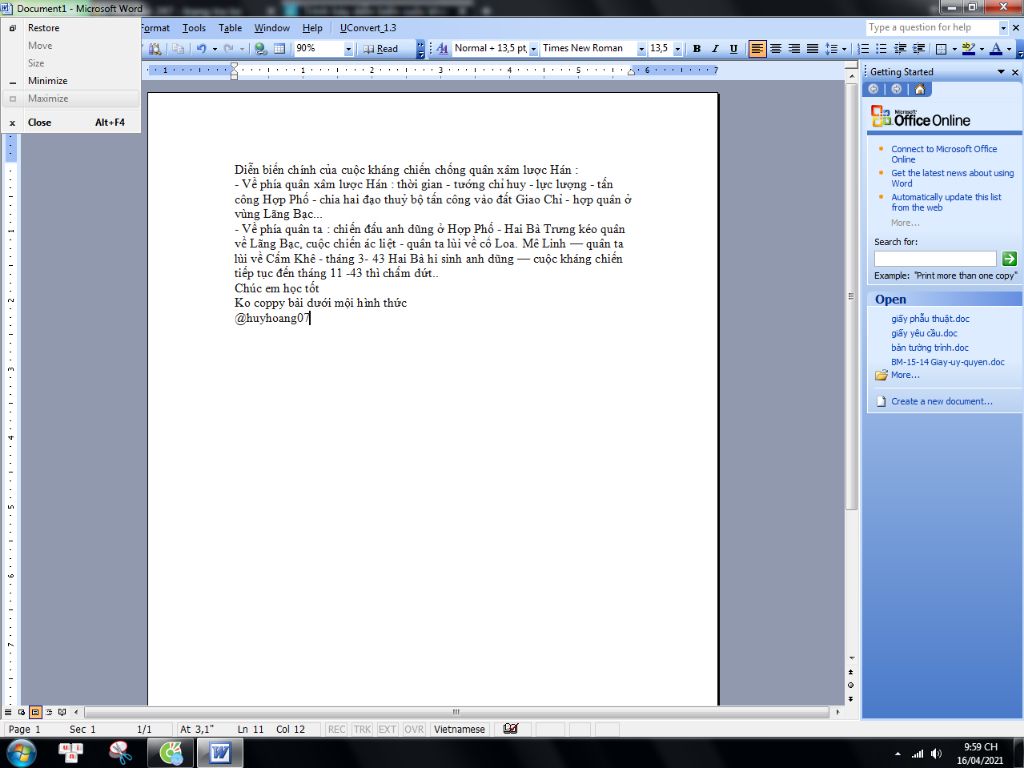Viewport: 1024px width, 768px height.
Task: Click Get the latest news about using Word
Action: pyautogui.click(x=952, y=178)
